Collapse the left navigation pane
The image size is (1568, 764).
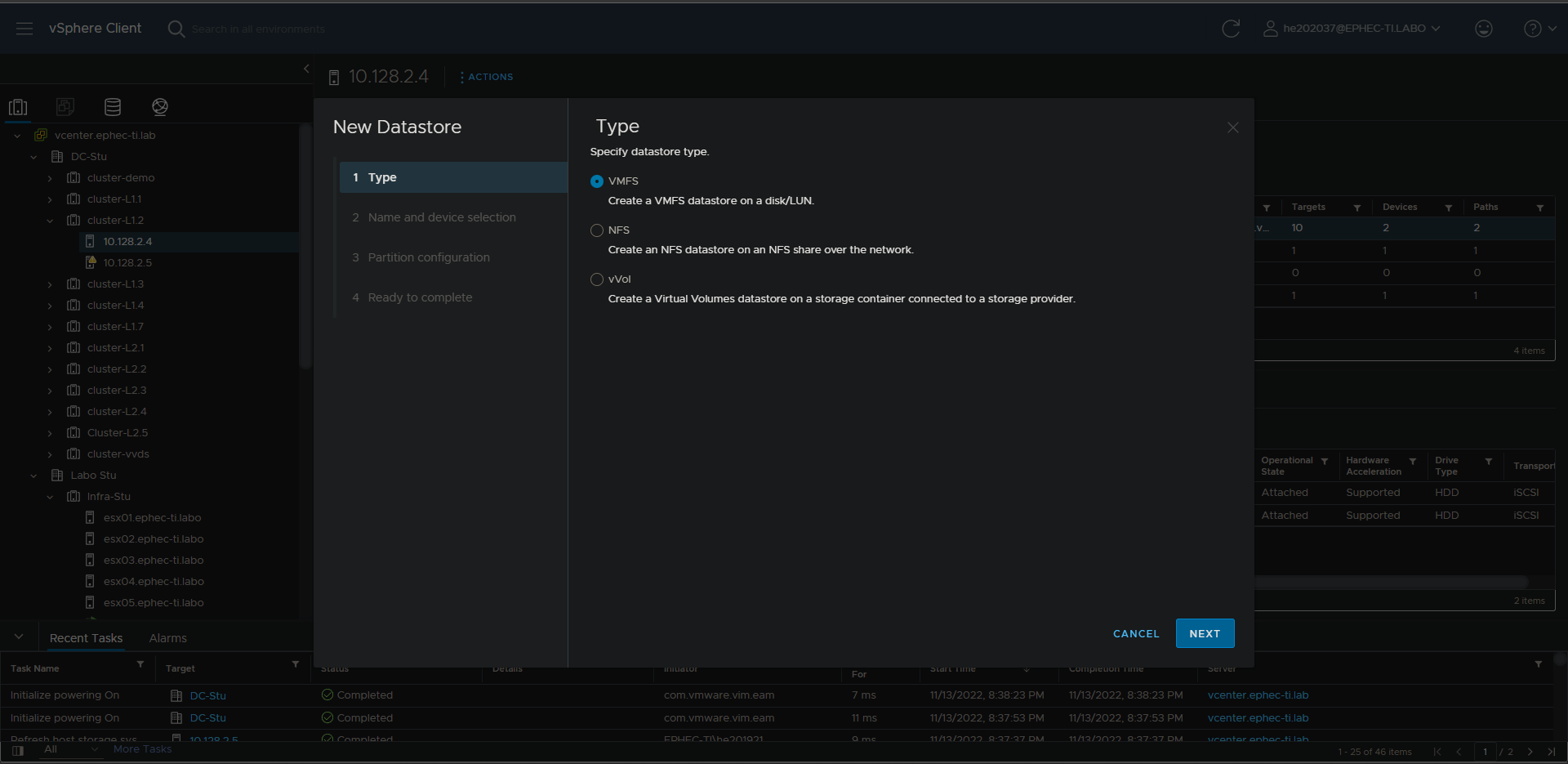(306, 69)
